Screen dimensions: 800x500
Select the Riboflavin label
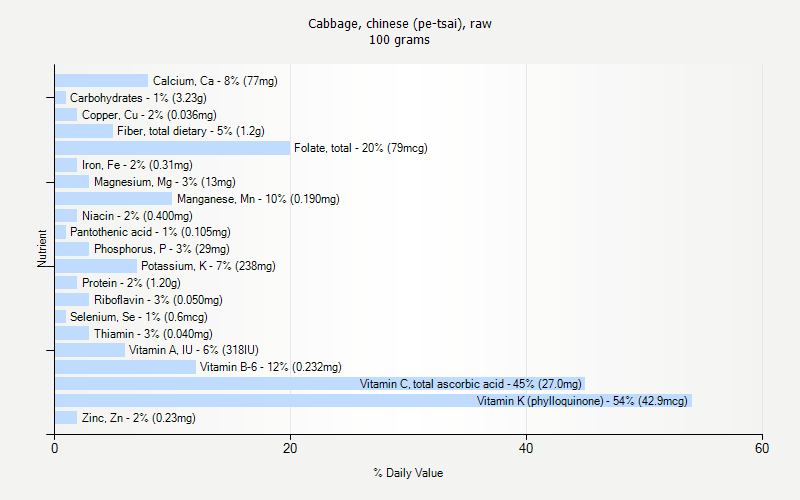(158, 300)
